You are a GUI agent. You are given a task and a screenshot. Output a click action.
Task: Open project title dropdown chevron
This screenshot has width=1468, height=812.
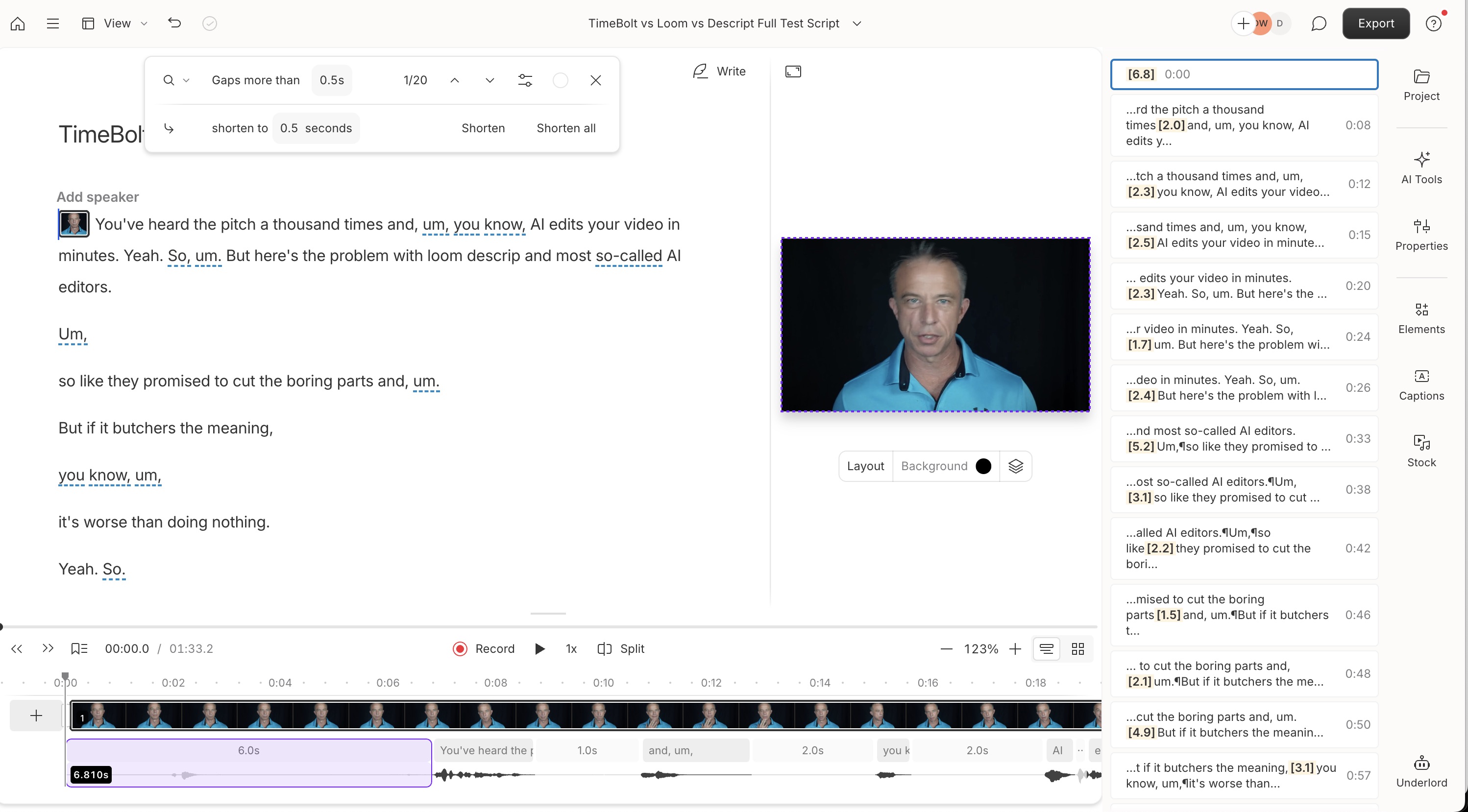click(x=856, y=24)
